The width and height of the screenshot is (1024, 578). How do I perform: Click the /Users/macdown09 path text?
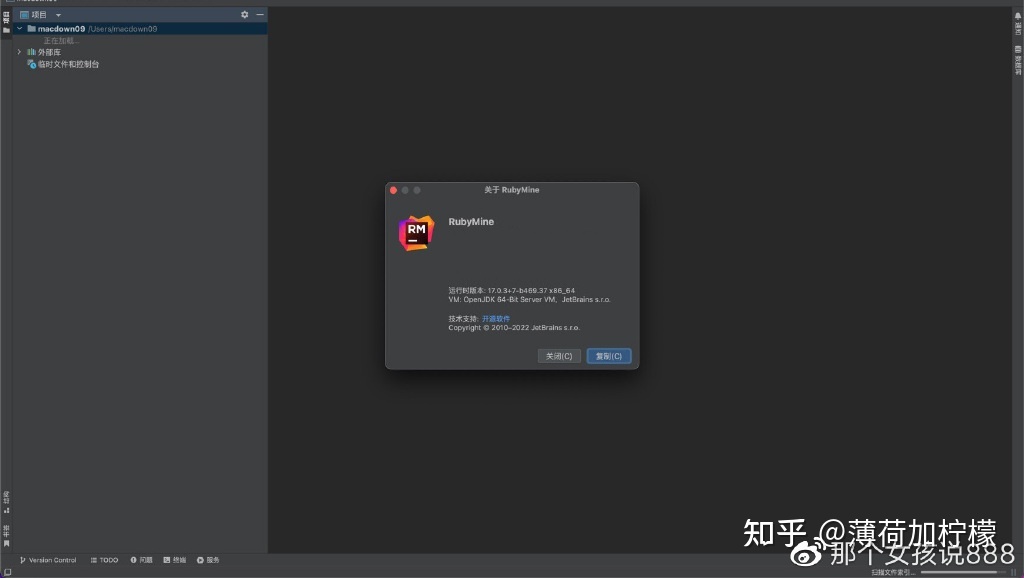(x=123, y=29)
